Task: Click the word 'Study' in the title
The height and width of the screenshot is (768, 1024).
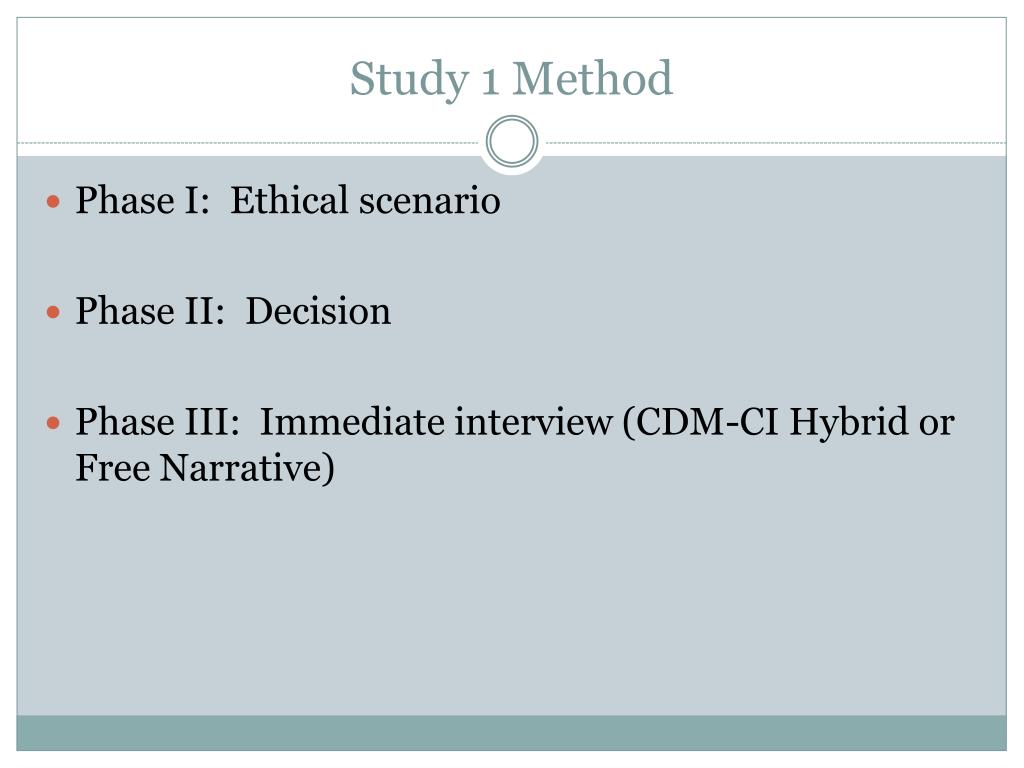Action: click(409, 80)
